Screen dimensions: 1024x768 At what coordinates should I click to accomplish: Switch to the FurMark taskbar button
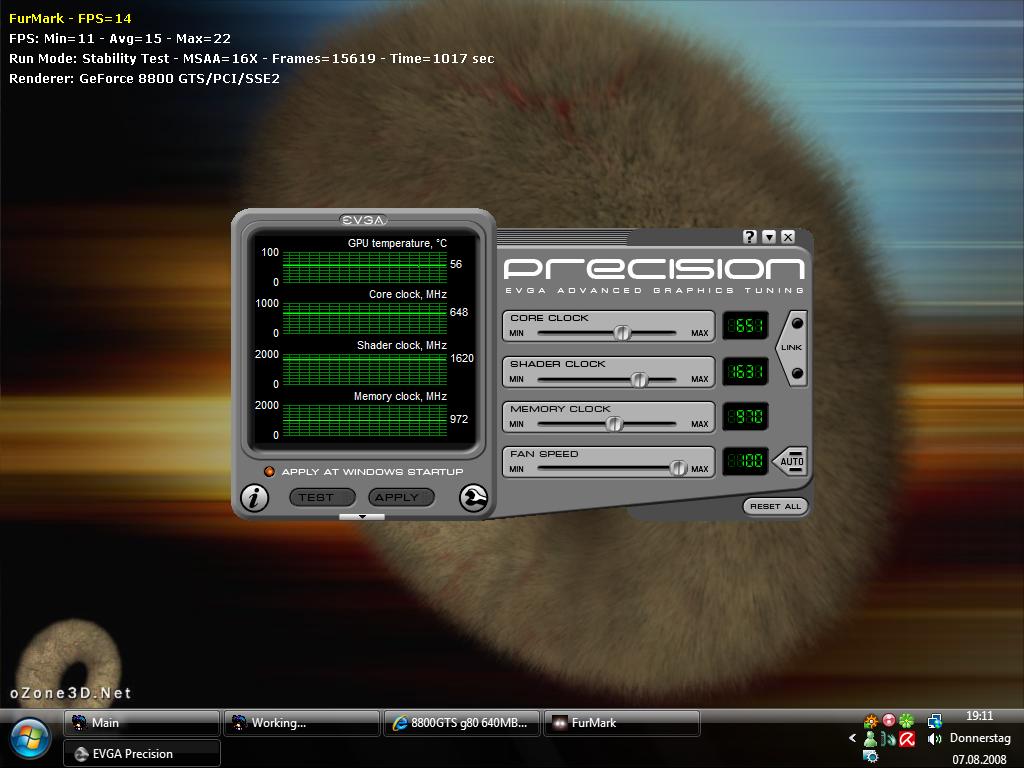click(x=622, y=723)
